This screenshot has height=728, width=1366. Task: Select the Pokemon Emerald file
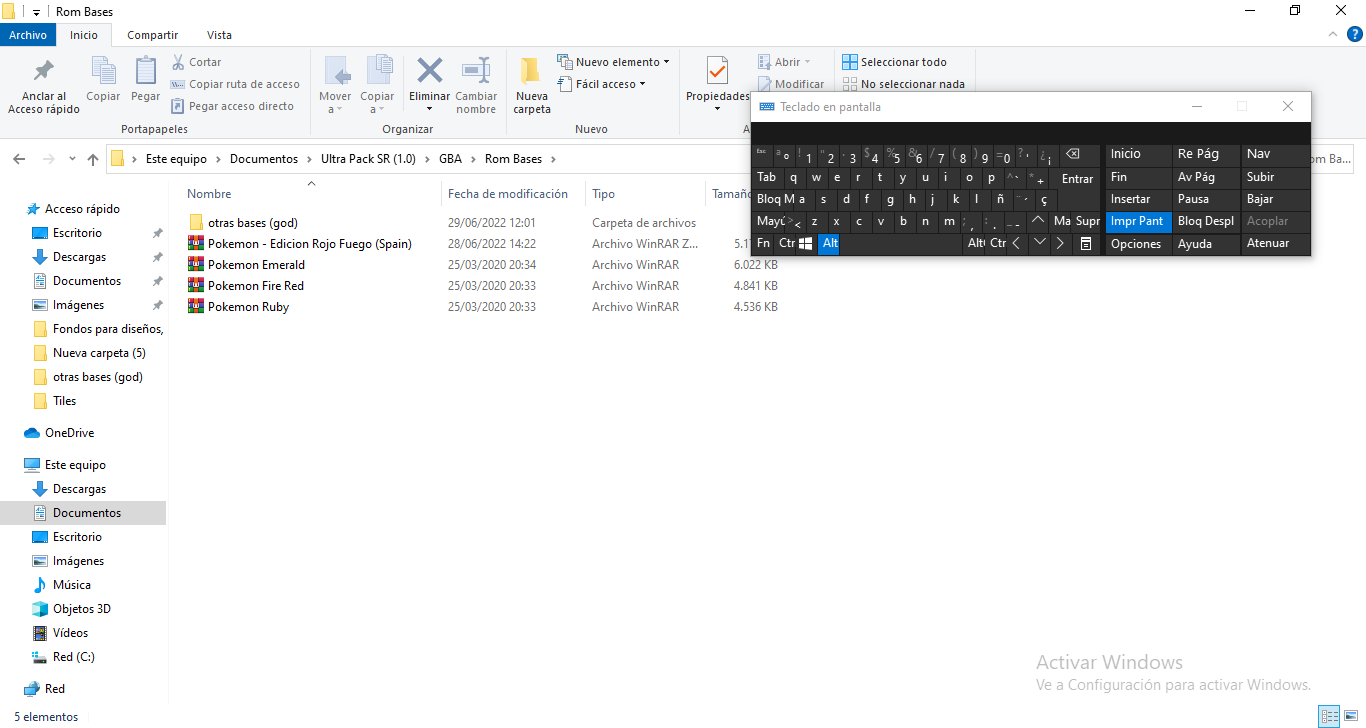click(256, 265)
